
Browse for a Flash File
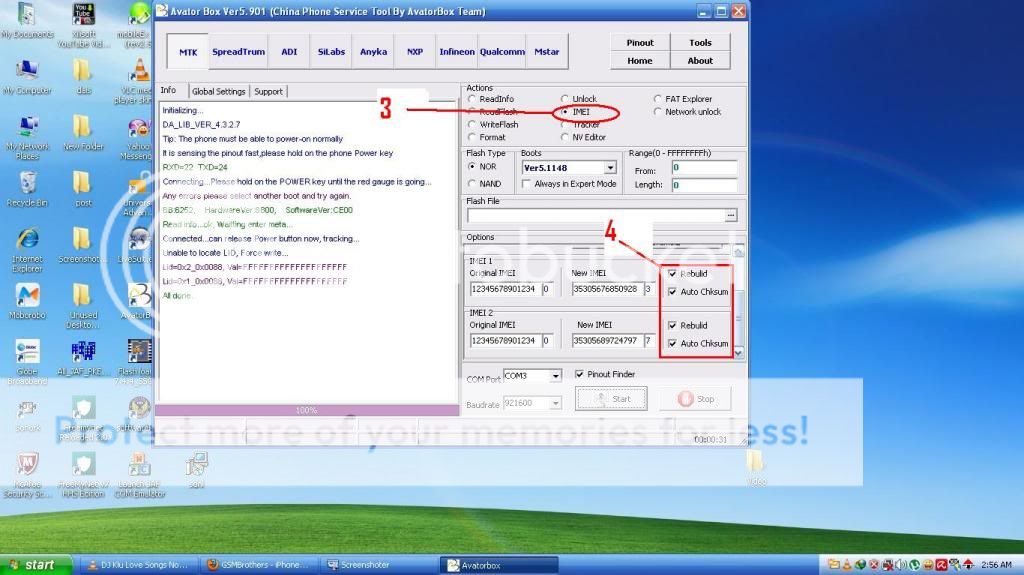tap(731, 215)
